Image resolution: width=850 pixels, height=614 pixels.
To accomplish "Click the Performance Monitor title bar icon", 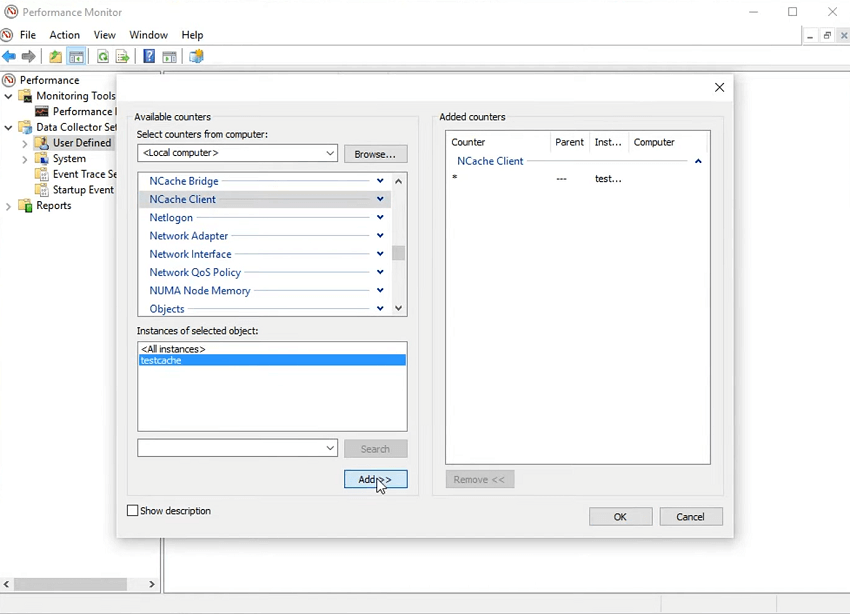I will (x=11, y=11).
